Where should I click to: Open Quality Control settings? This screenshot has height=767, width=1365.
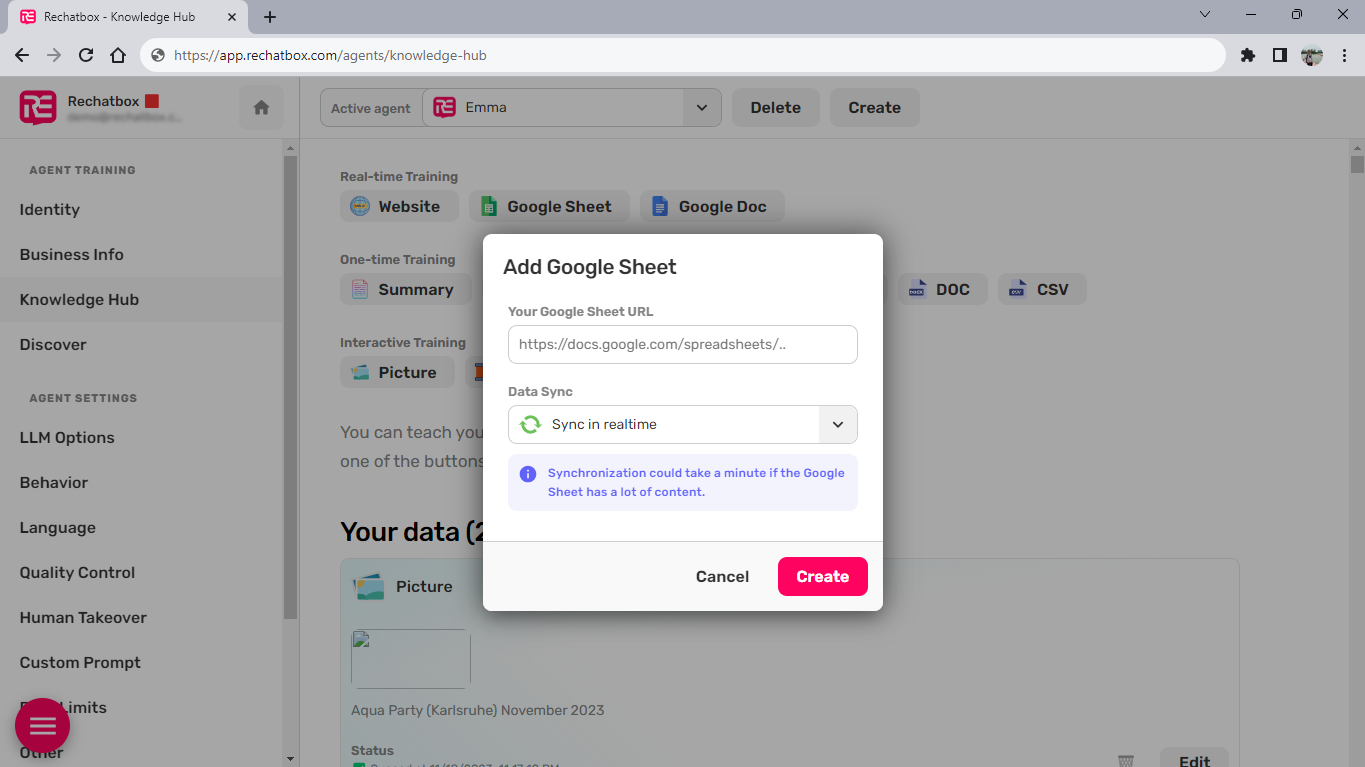coord(77,573)
